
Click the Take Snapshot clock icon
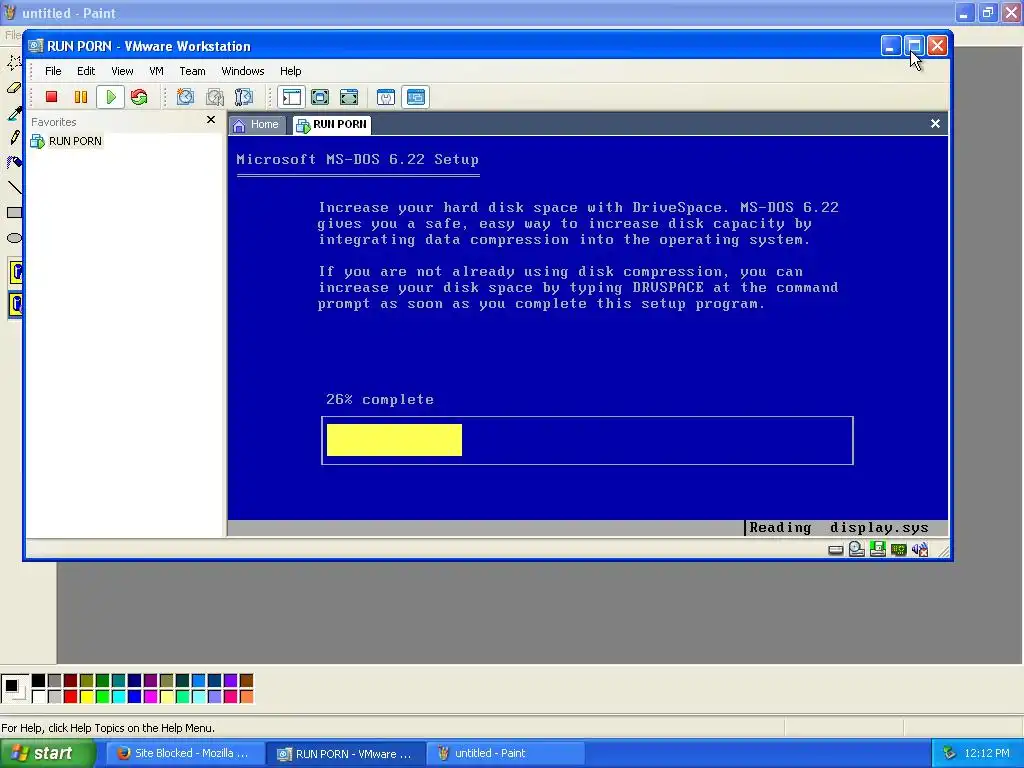pyautogui.click(x=185, y=97)
